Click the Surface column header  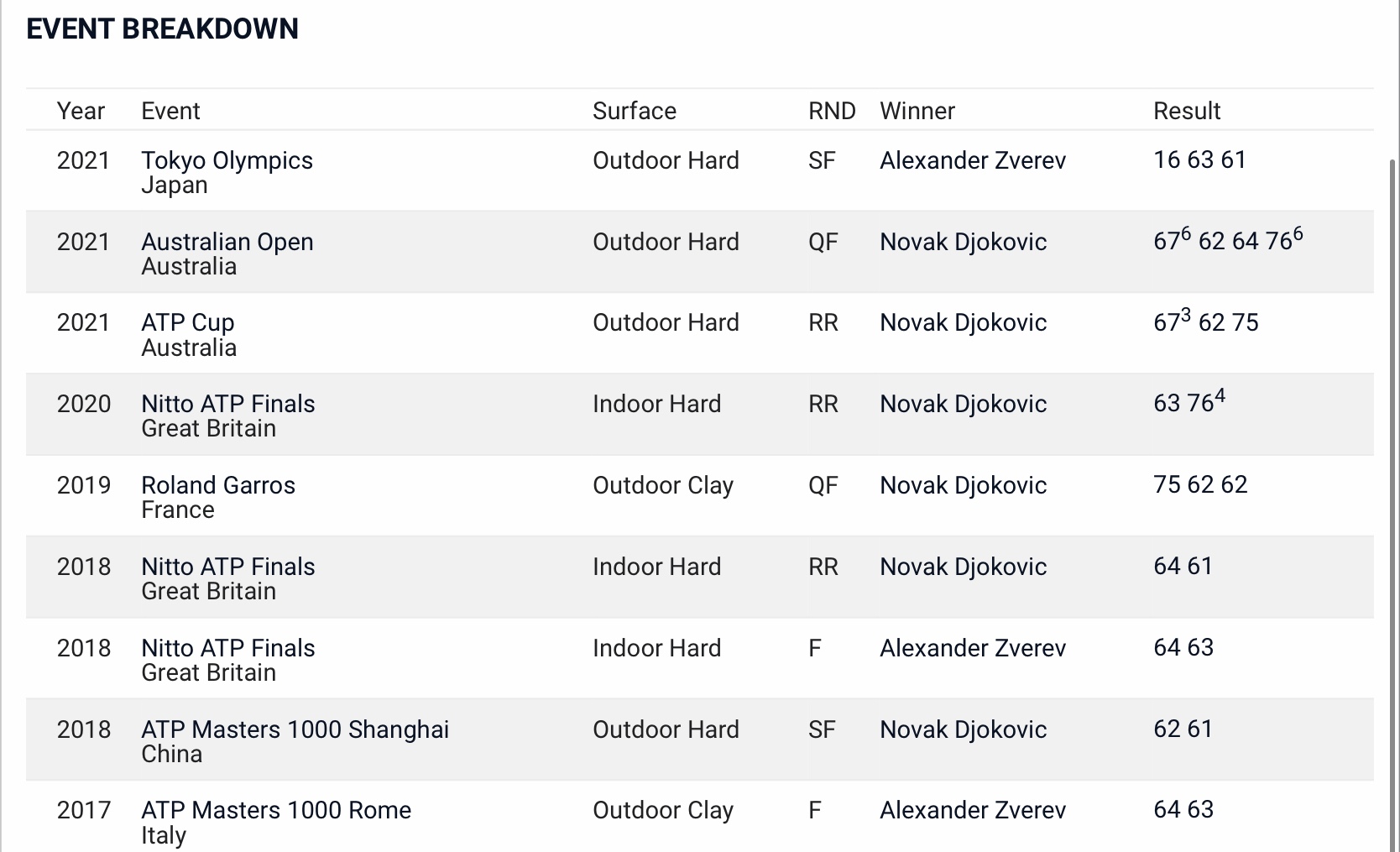click(x=635, y=111)
